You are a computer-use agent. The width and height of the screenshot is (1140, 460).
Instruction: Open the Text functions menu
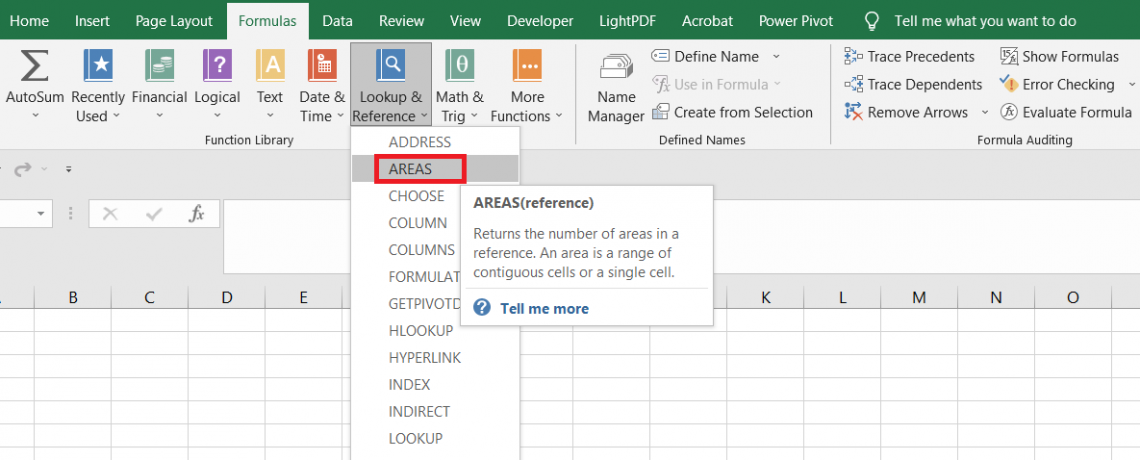click(270, 87)
